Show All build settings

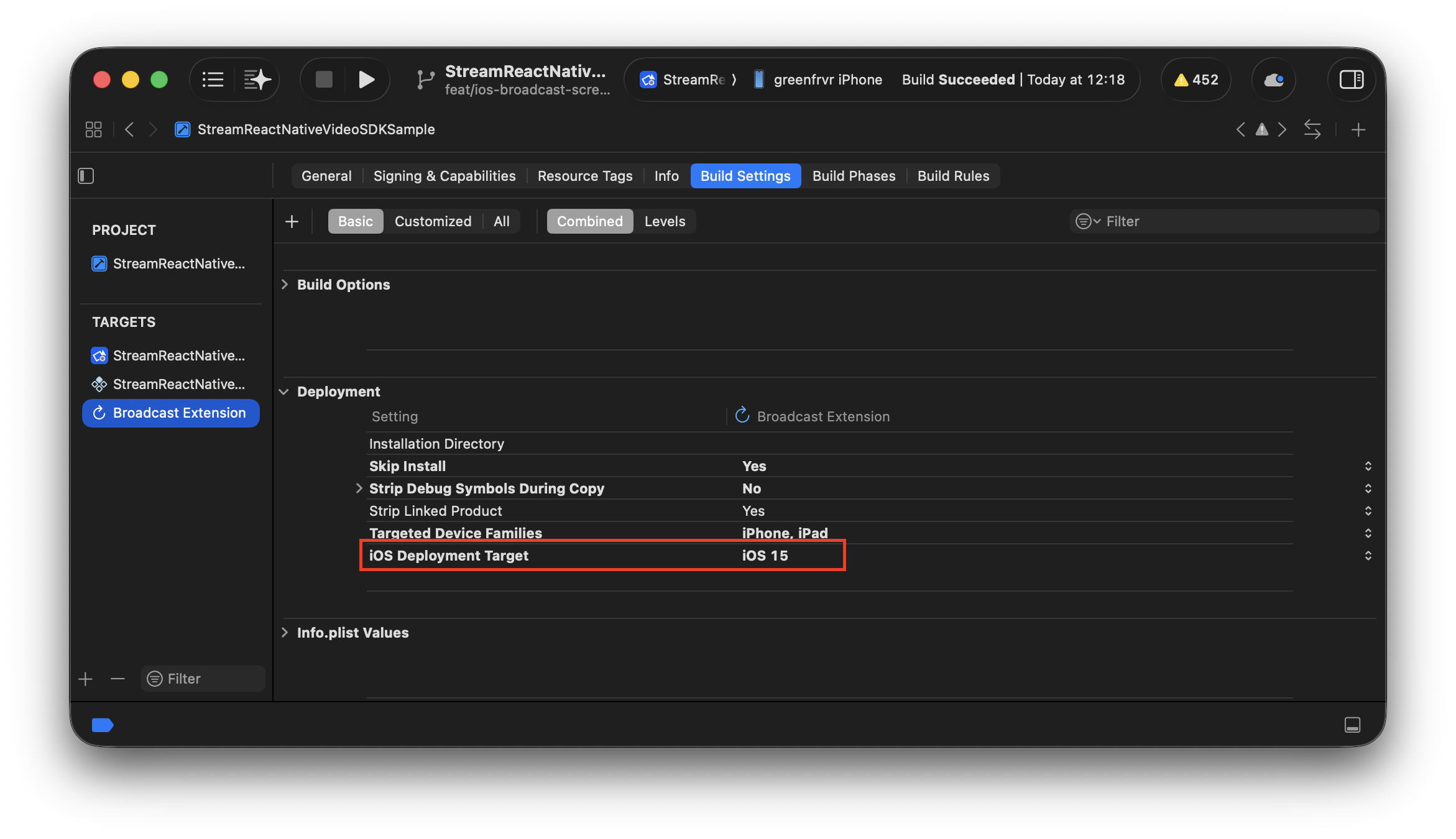501,221
